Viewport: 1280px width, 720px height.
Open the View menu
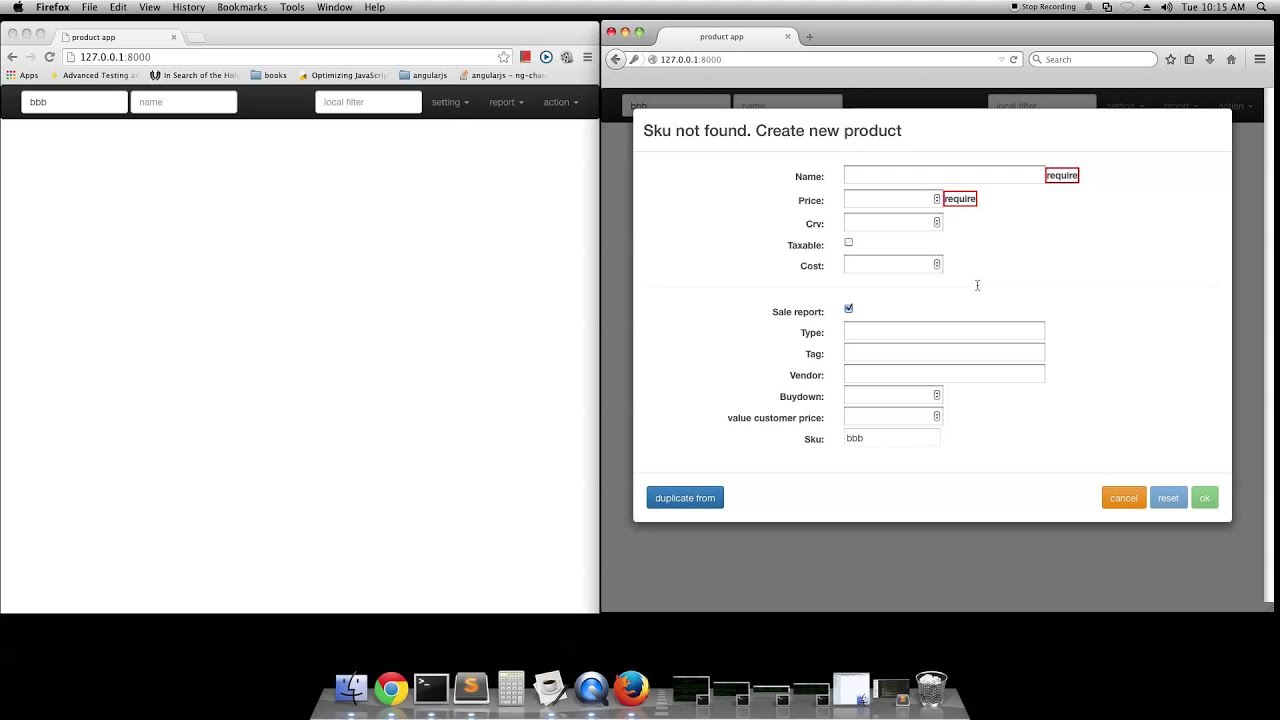click(x=149, y=7)
